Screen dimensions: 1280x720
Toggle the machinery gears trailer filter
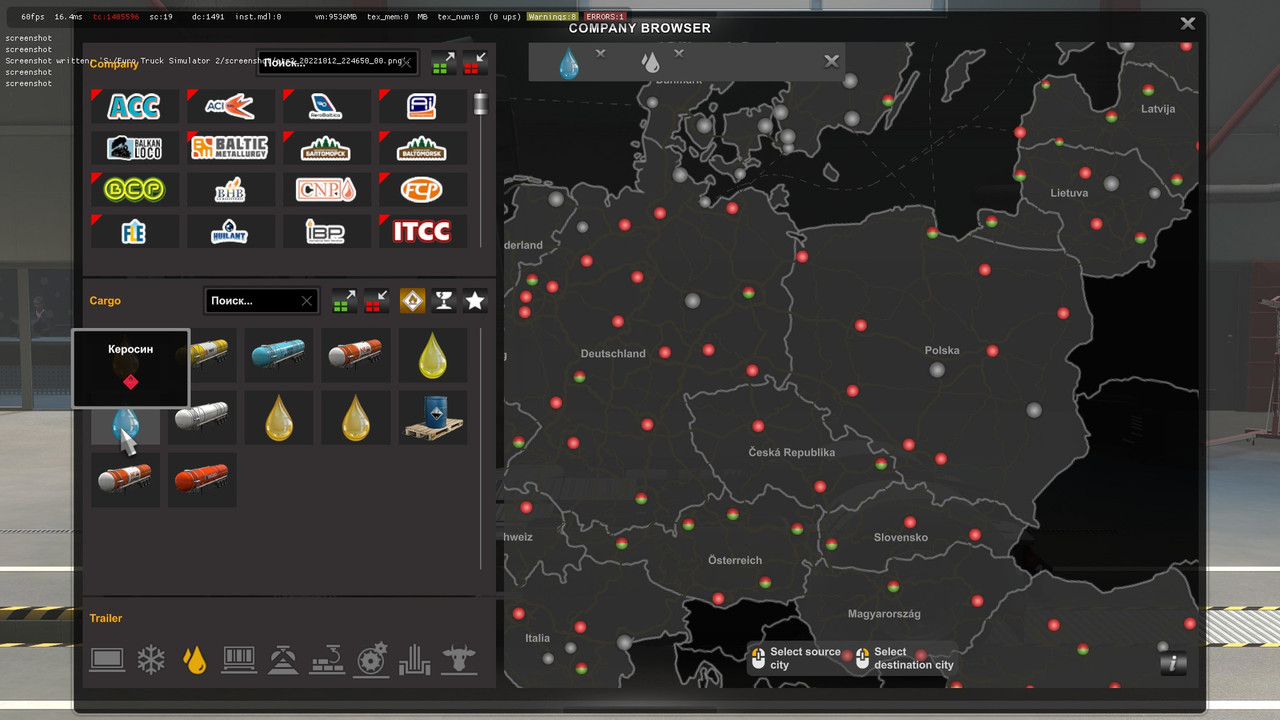pyautogui.click(x=371, y=660)
